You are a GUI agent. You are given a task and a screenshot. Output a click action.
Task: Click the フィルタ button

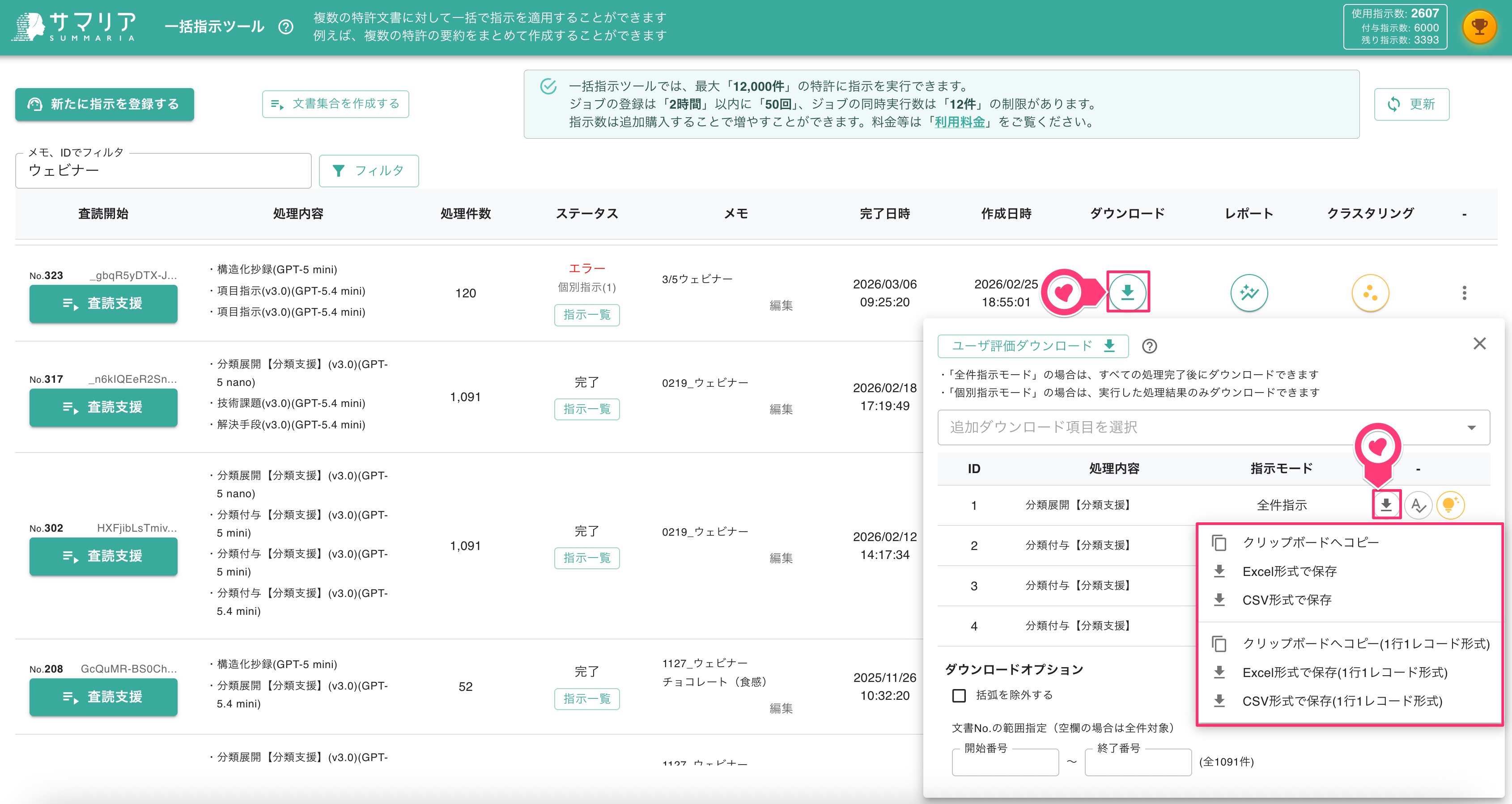tap(369, 171)
